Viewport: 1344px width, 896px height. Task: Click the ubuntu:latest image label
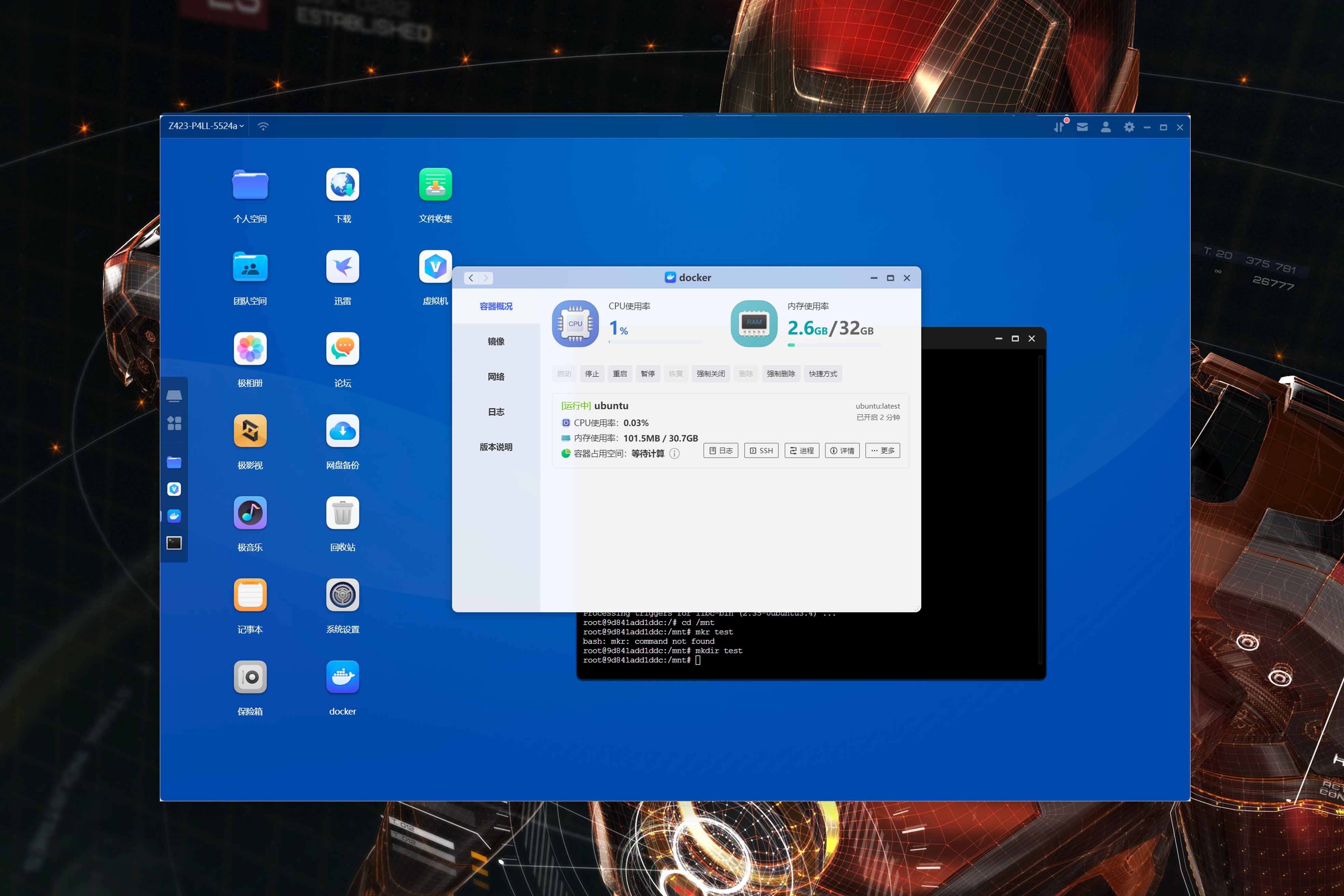pos(878,406)
